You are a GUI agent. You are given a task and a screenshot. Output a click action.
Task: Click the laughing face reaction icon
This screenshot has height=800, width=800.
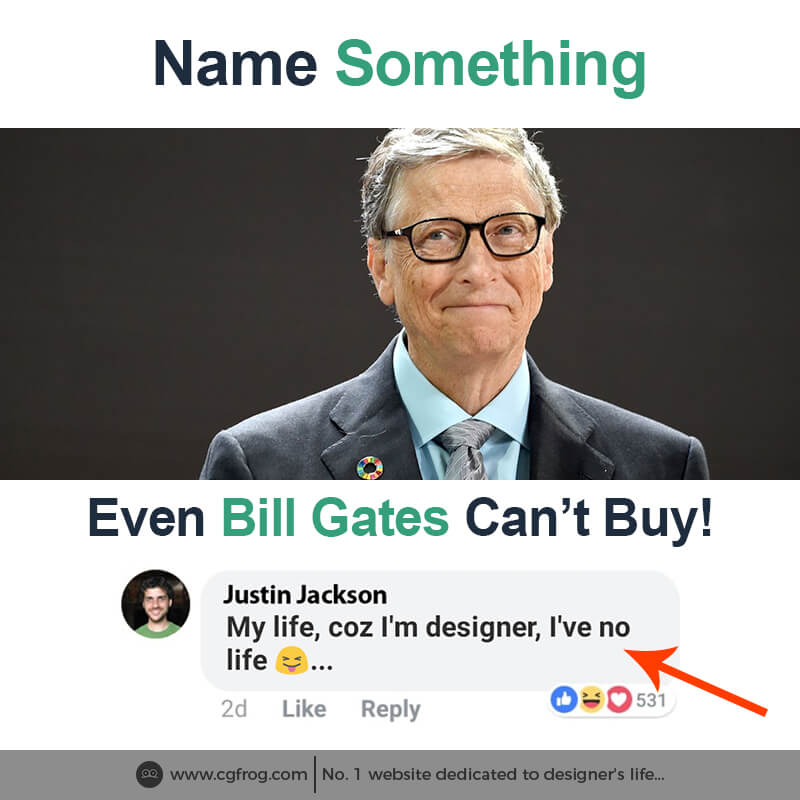pos(591,699)
